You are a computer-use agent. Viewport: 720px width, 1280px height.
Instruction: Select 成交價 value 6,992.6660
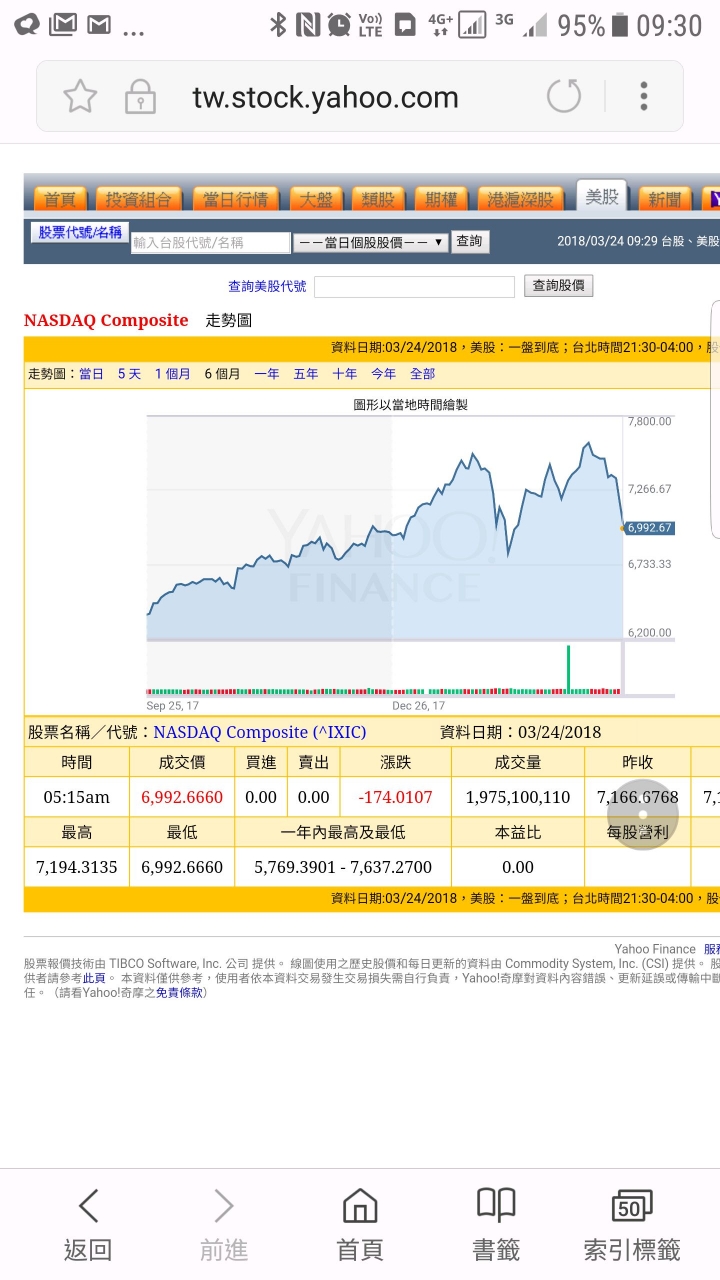(x=182, y=798)
